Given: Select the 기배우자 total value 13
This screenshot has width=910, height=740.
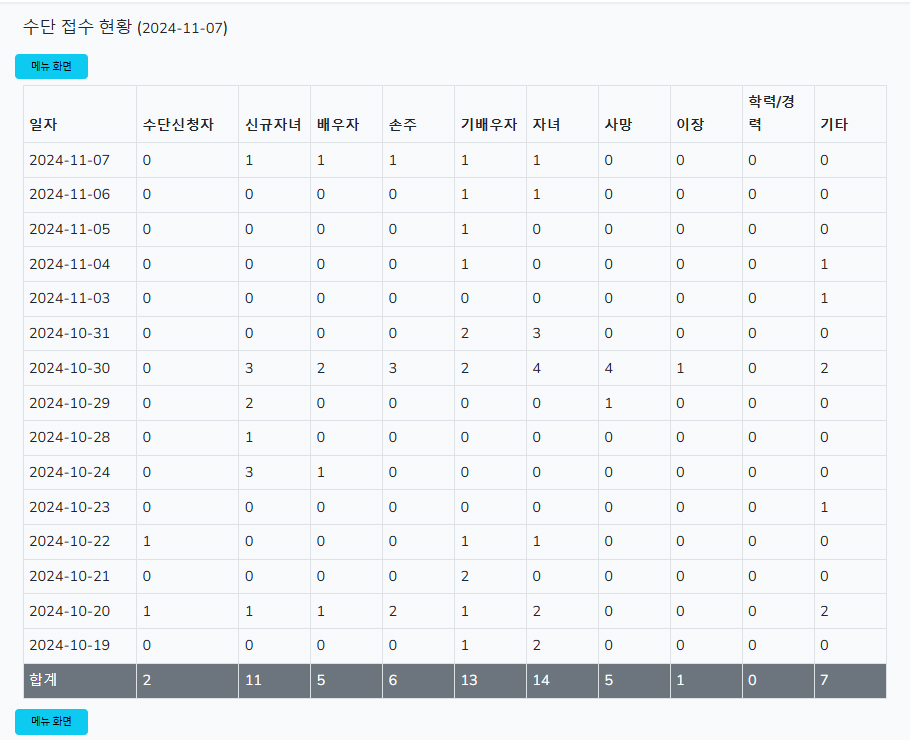Looking at the screenshot, I should (470, 681).
